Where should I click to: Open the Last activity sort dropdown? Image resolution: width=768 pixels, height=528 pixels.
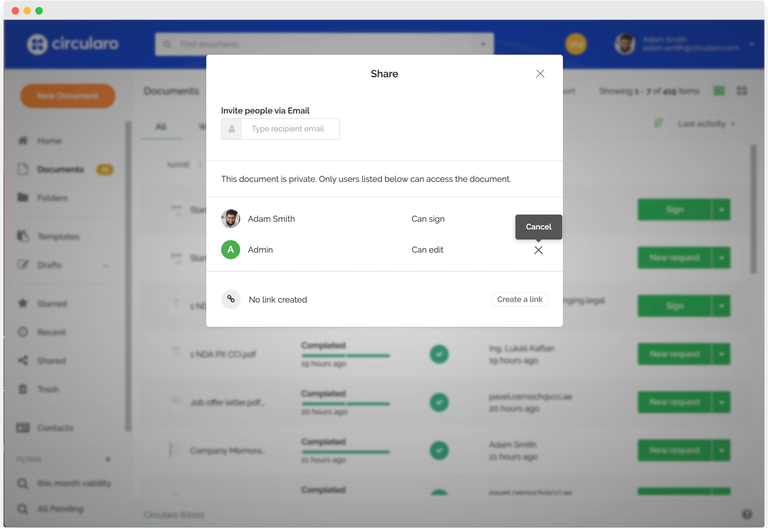coord(706,124)
